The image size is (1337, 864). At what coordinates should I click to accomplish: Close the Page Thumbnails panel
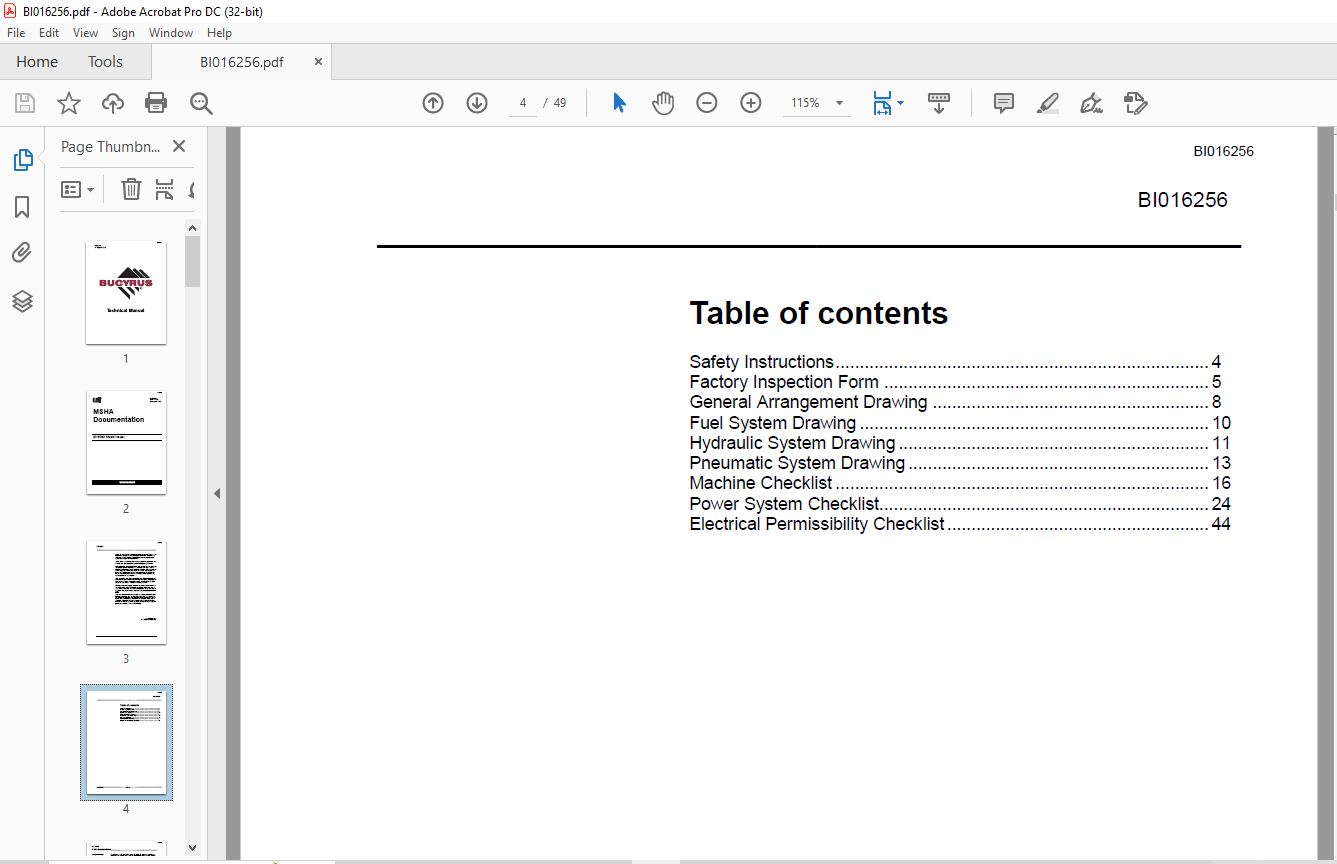point(179,146)
